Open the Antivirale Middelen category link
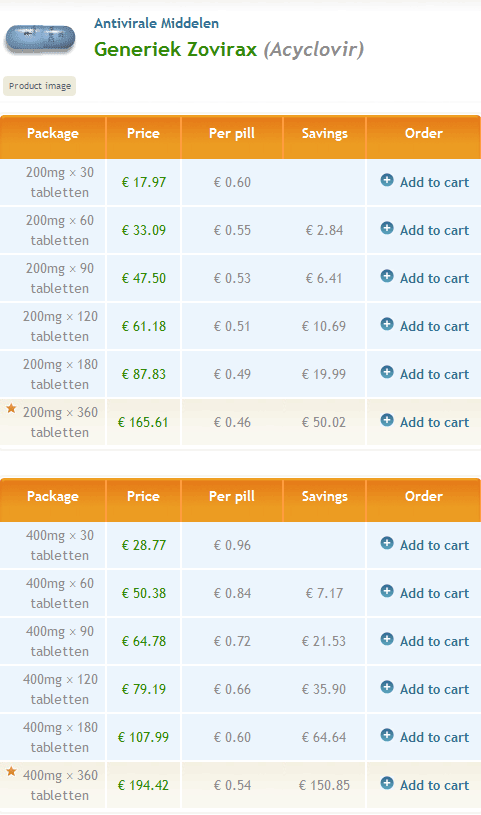 157,23
